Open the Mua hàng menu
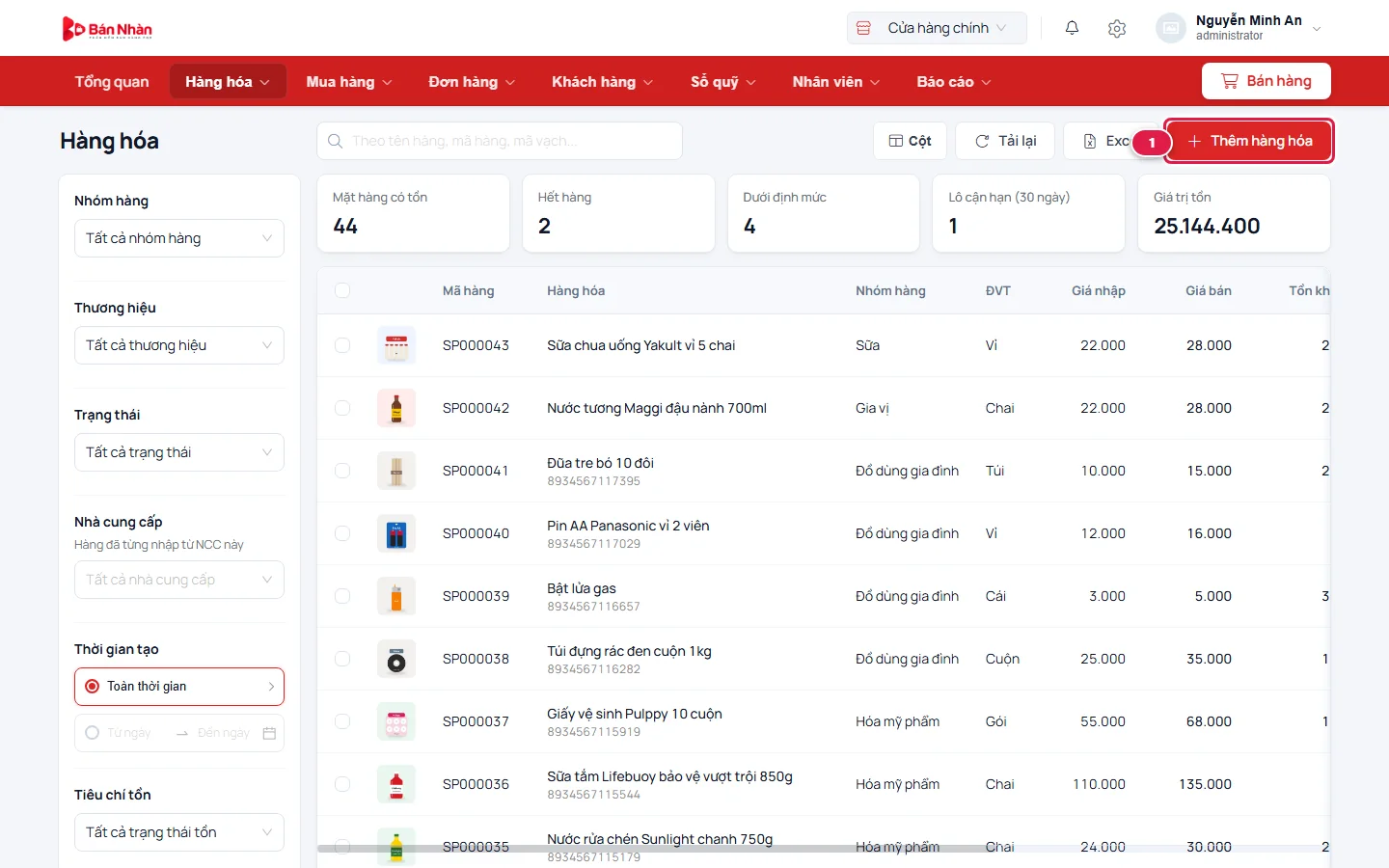 [x=349, y=82]
